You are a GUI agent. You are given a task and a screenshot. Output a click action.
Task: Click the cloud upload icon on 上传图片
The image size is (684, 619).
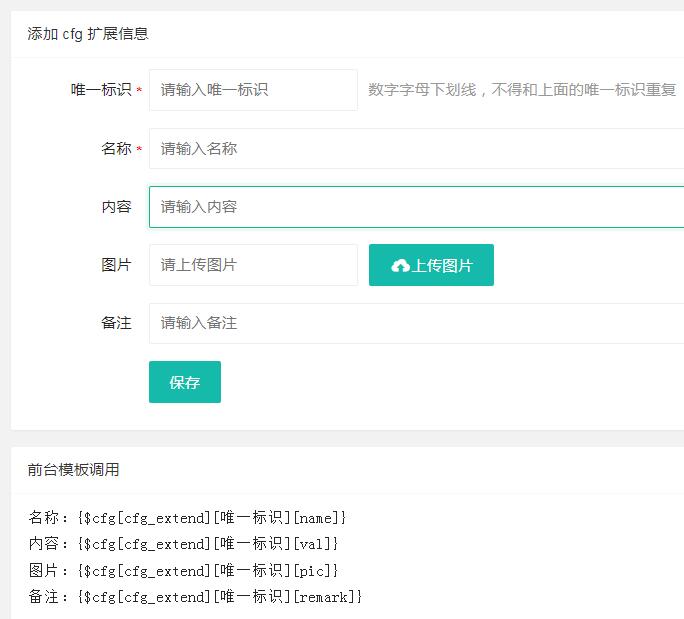click(x=400, y=266)
